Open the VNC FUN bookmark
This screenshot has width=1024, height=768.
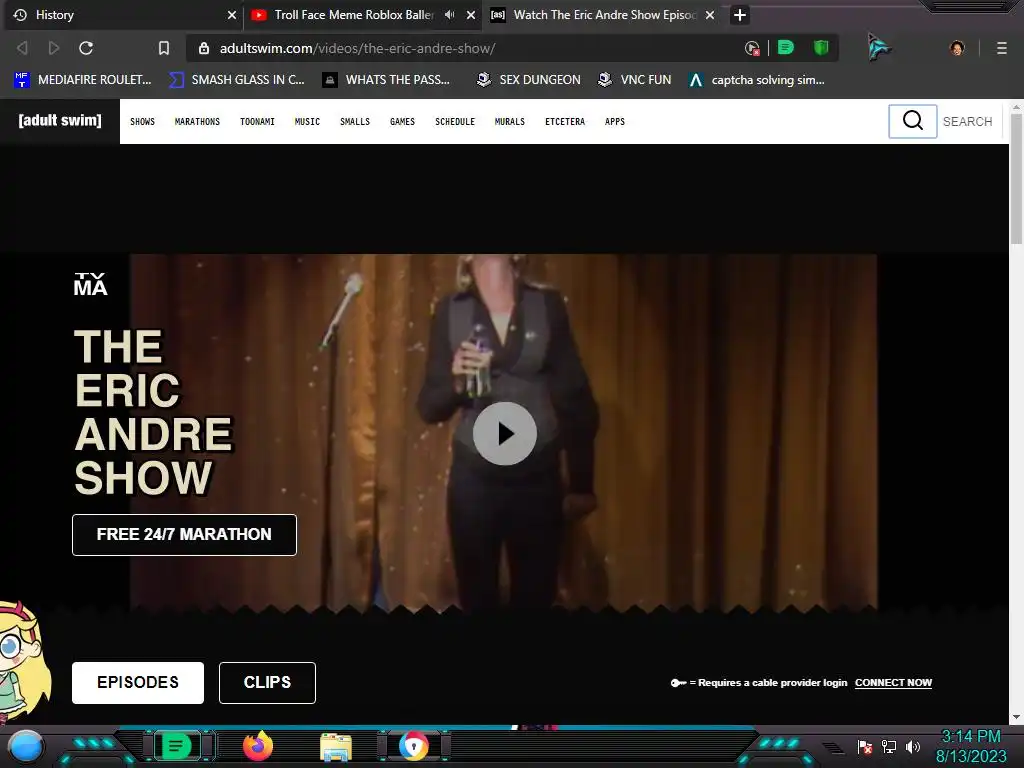click(635, 80)
